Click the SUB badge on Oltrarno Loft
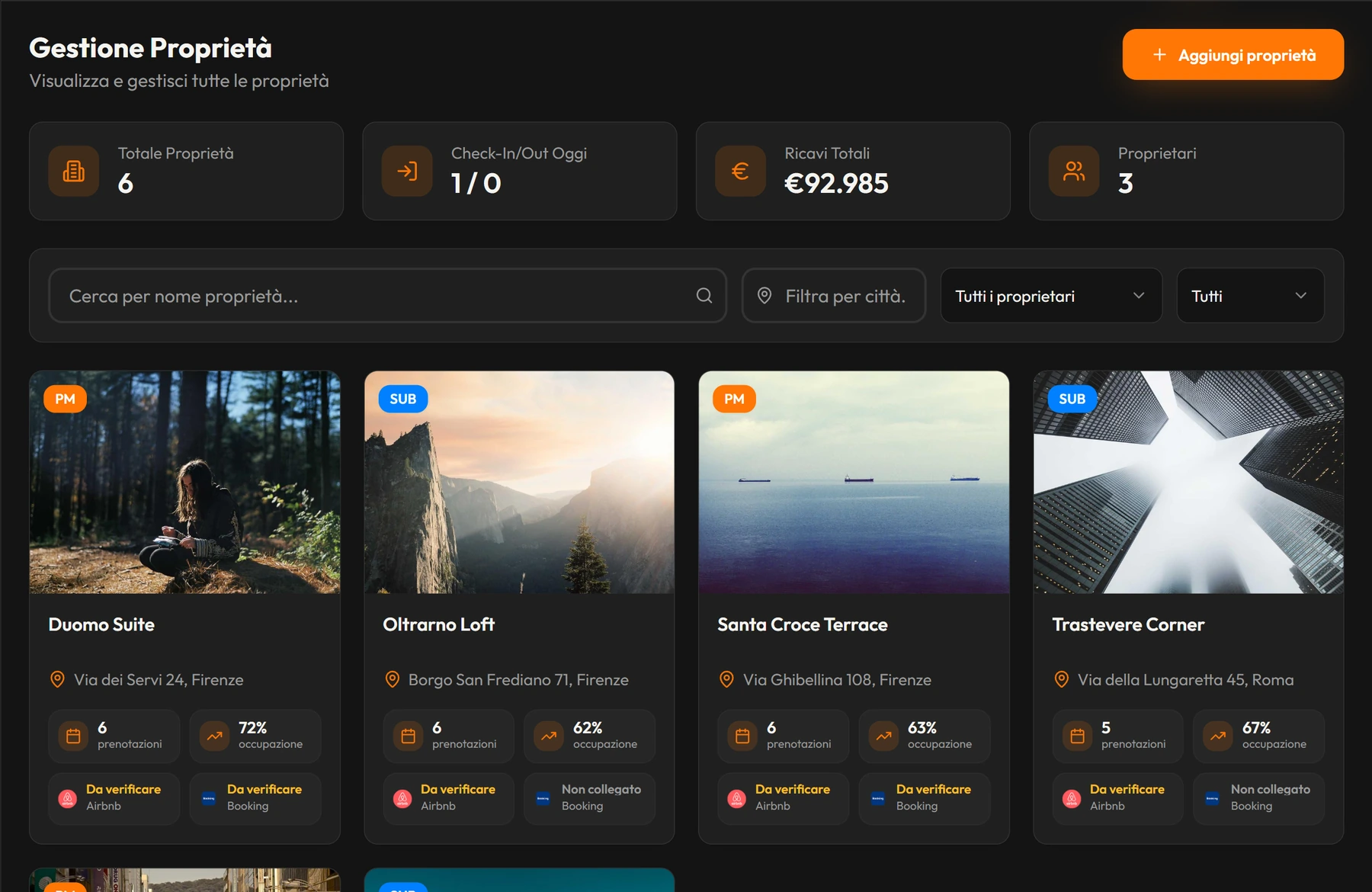This screenshot has height=892, width=1372. (x=403, y=399)
